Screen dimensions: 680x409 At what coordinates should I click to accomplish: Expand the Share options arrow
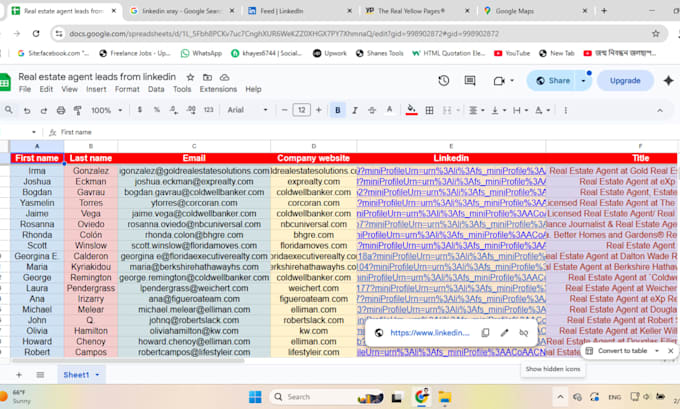pyautogui.click(x=583, y=81)
